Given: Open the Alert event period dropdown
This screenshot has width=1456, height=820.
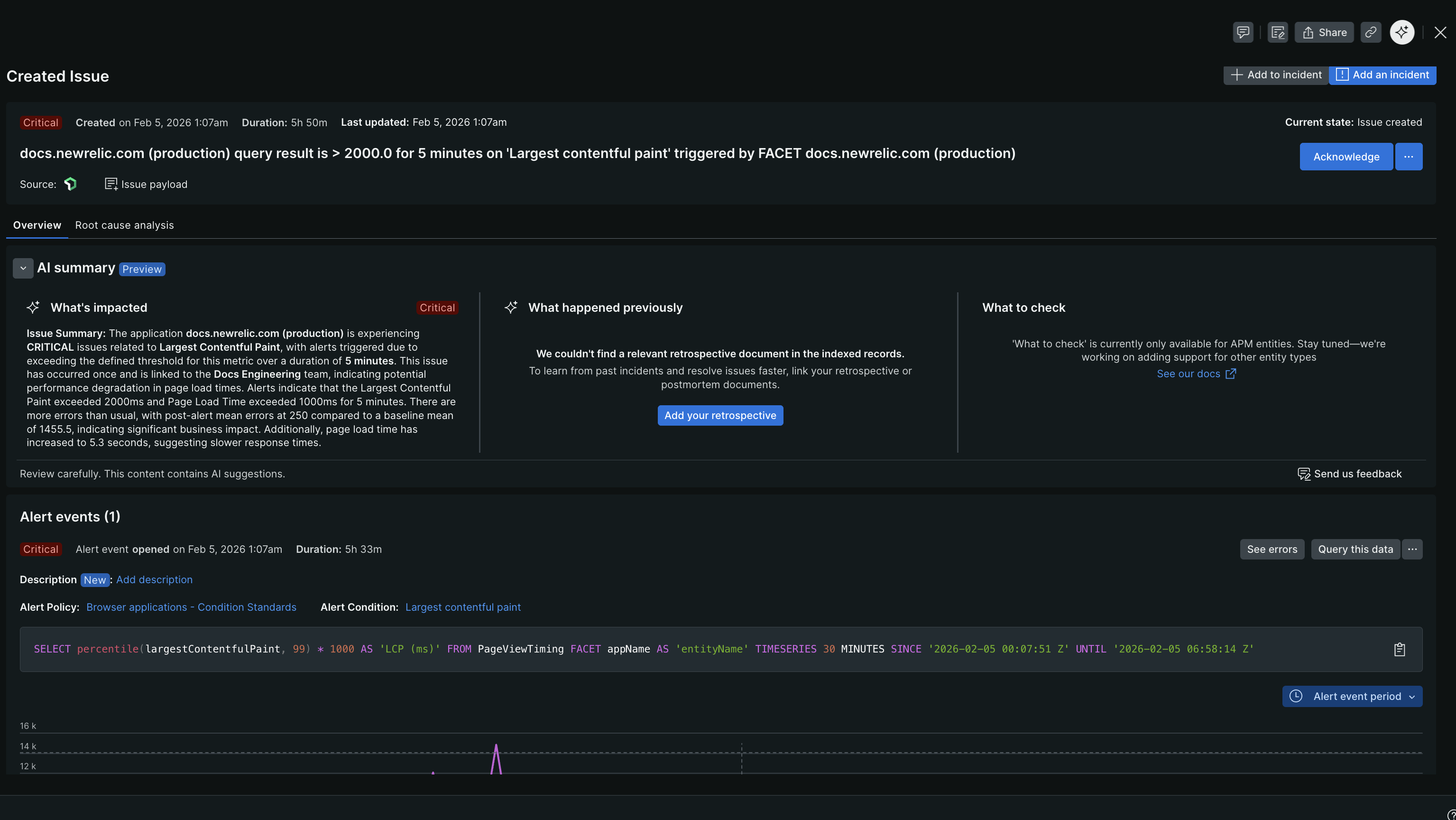Looking at the screenshot, I should pyautogui.click(x=1352, y=696).
